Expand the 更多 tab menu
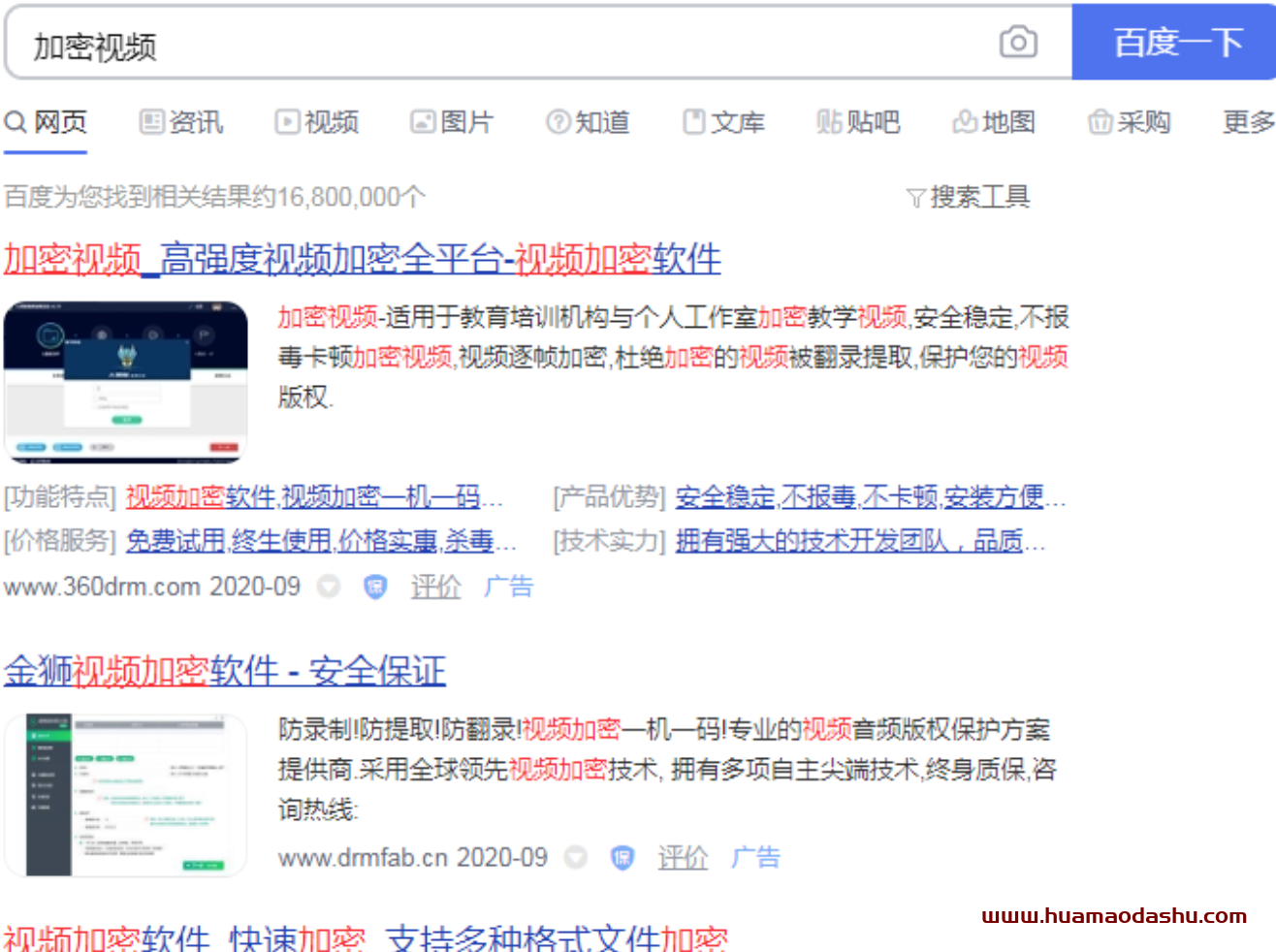Viewport: 1276px width, 952px height. [x=1249, y=122]
